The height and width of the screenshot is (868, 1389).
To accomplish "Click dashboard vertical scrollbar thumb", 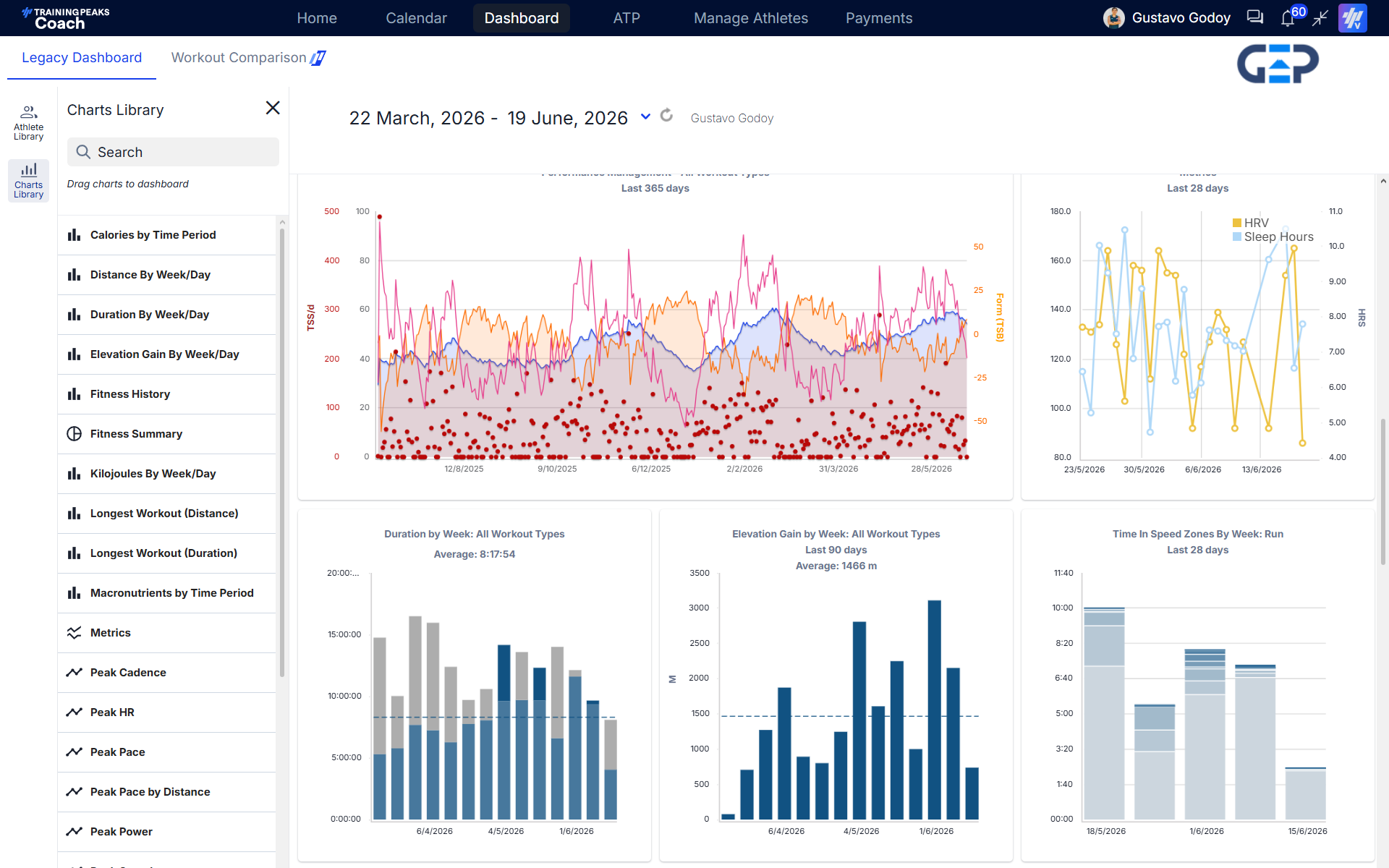I will (1383, 492).
